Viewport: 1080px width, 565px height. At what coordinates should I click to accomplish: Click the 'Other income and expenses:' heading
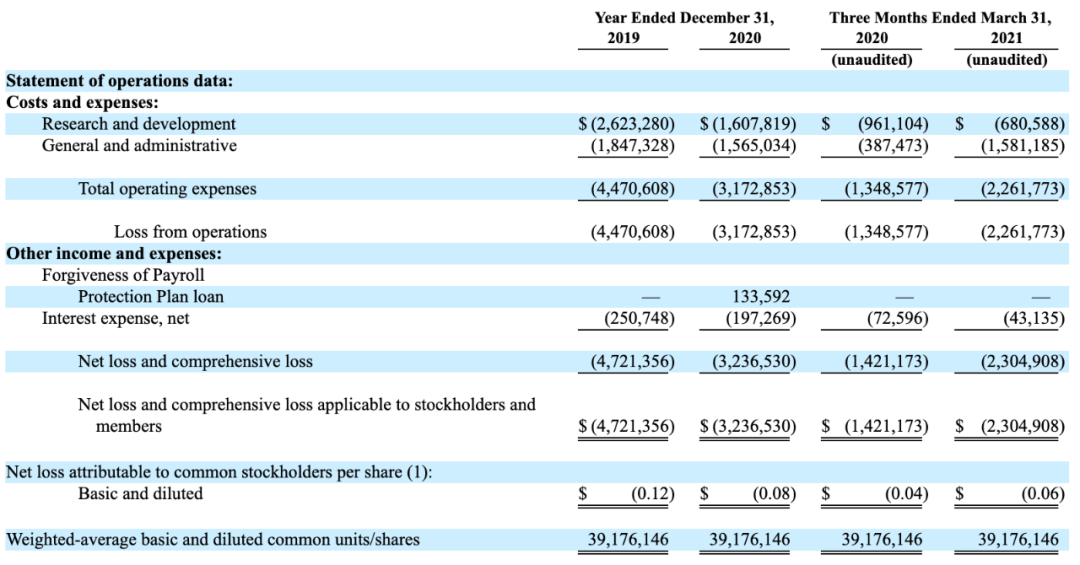tap(114, 253)
